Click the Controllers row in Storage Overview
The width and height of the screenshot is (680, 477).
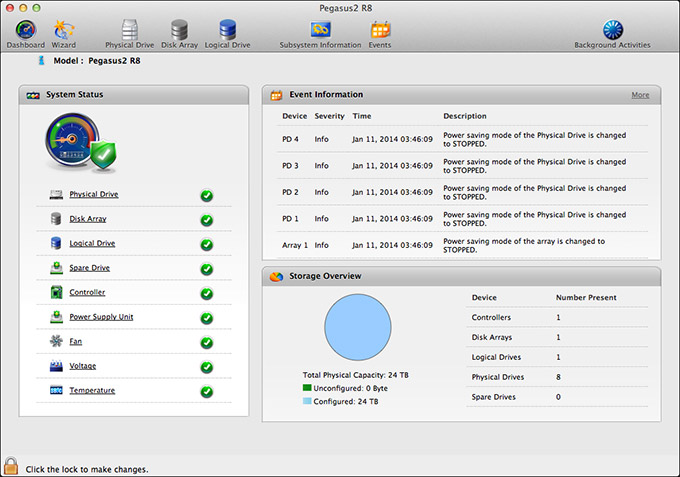click(x=557, y=317)
